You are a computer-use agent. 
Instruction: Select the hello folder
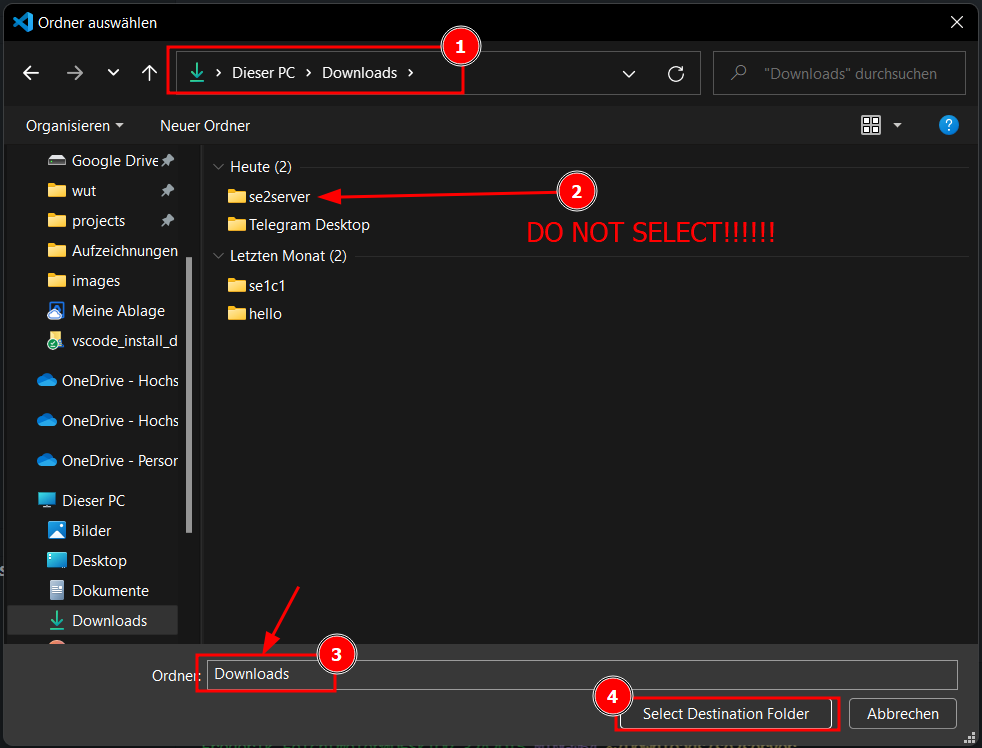pyautogui.click(x=255, y=314)
